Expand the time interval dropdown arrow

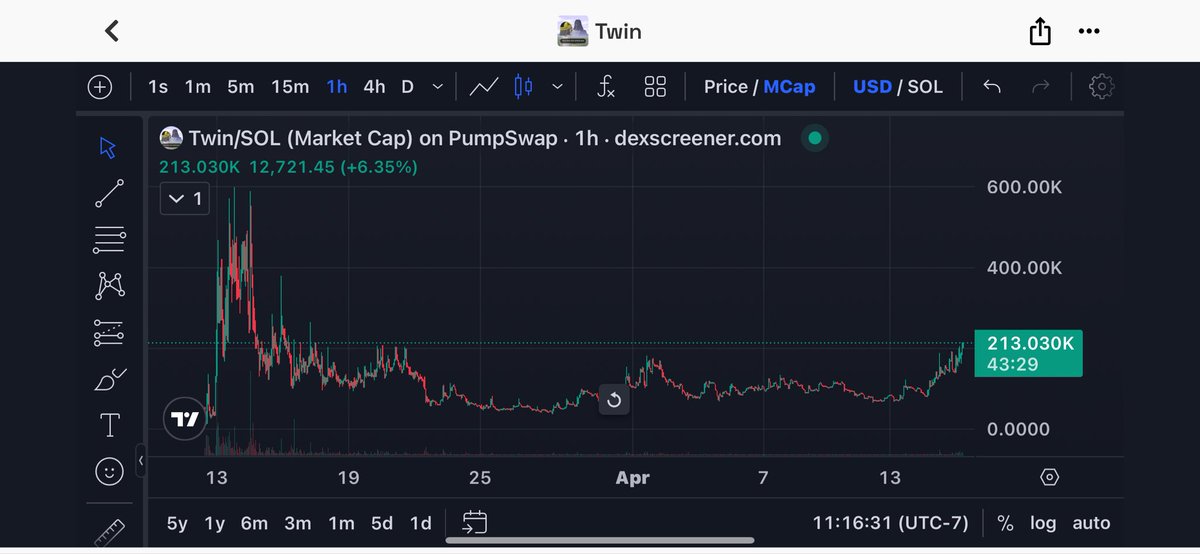pos(437,87)
